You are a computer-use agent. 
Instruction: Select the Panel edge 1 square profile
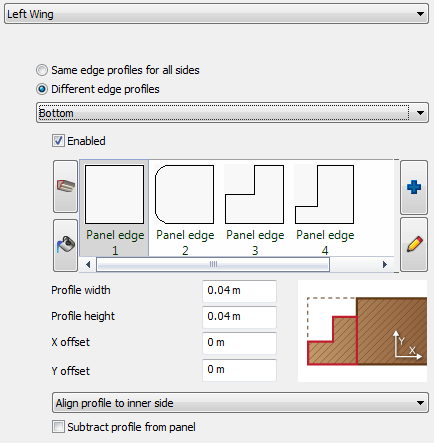point(114,208)
